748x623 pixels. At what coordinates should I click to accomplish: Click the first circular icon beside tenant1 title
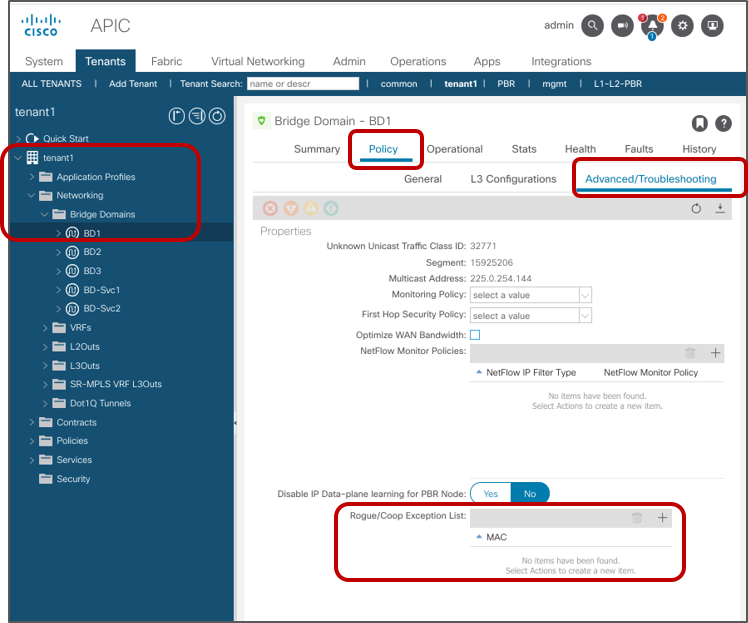[x=177, y=116]
